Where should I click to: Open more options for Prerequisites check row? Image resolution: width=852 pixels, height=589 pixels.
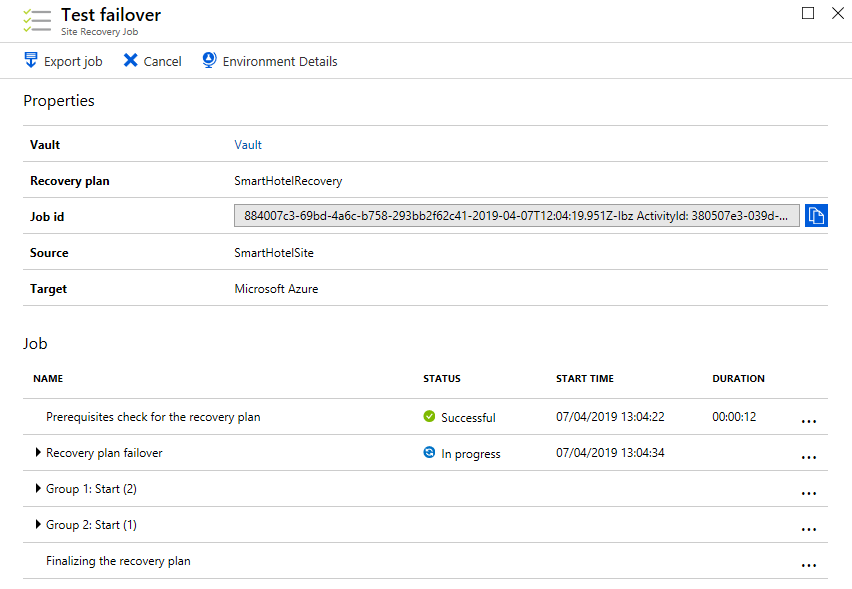[809, 421]
